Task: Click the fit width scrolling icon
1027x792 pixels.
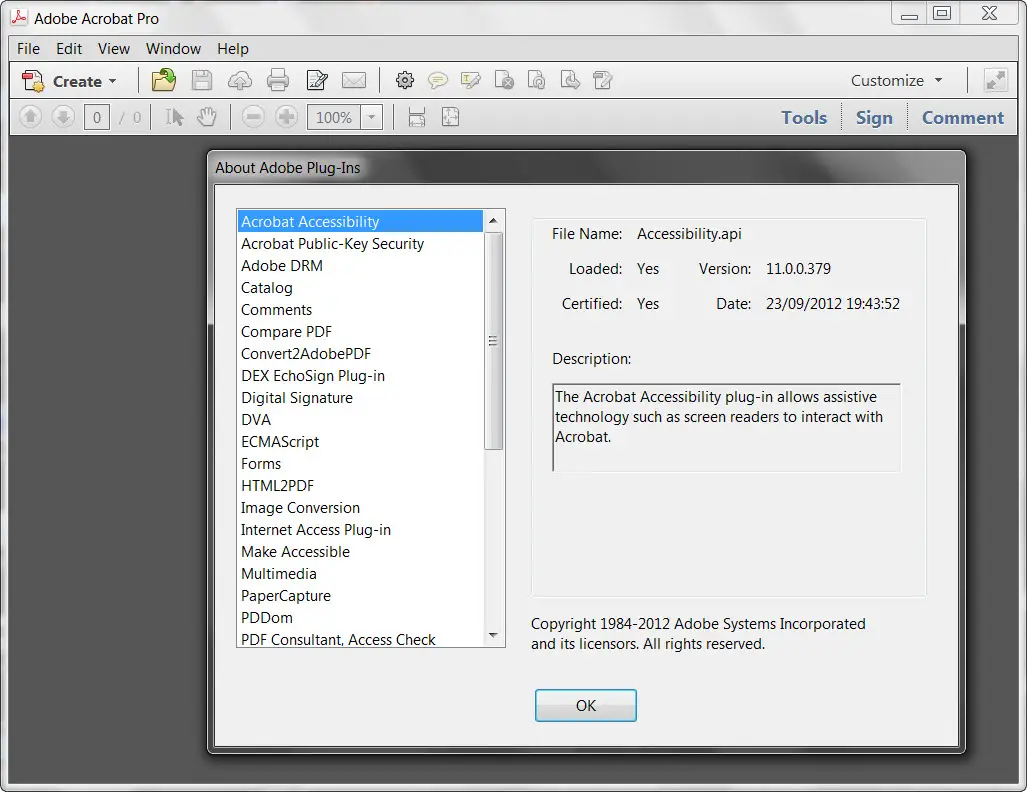Action: (417, 117)
